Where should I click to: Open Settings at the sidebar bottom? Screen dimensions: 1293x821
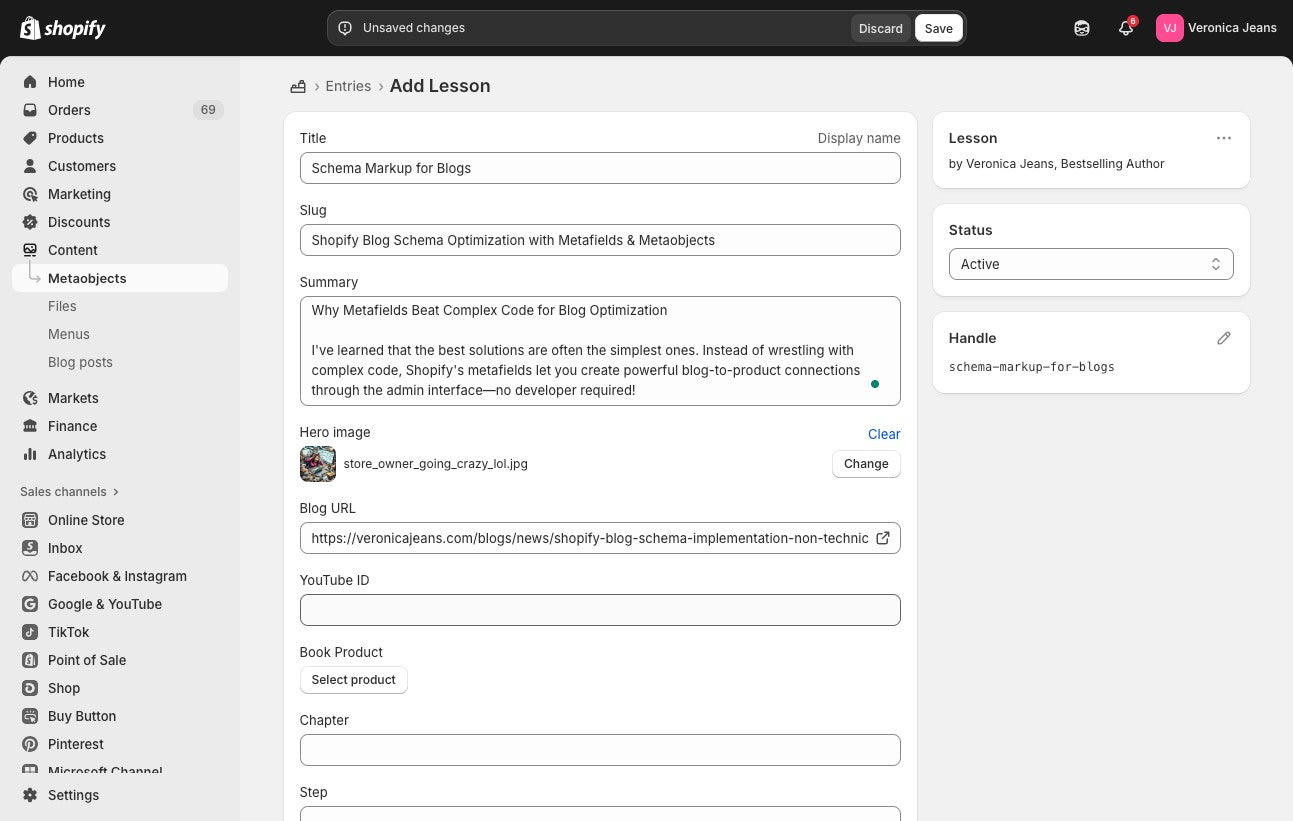pyautogui.click(x=73, y=795)
